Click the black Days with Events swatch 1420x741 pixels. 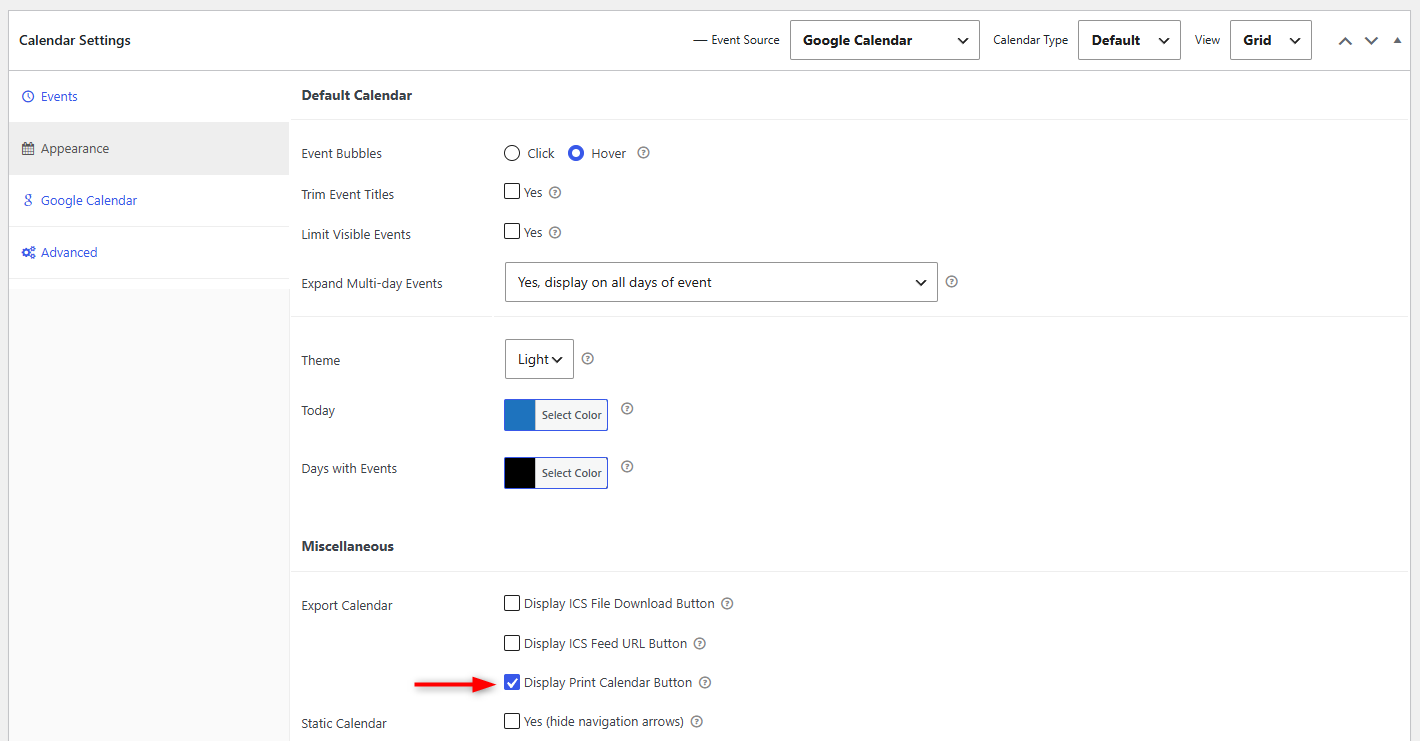tap(520, 473)
